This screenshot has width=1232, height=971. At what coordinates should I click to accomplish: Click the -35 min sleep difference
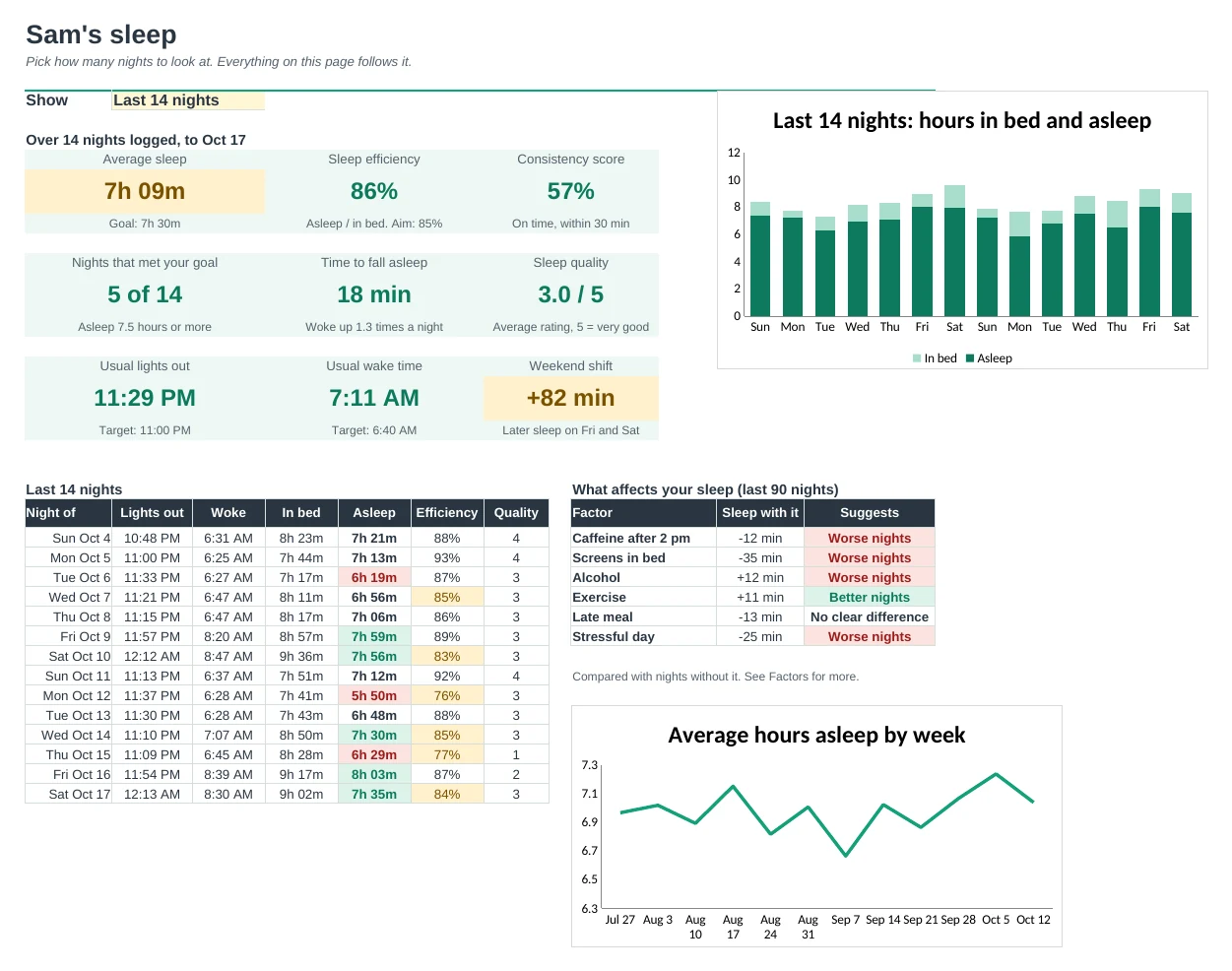(760, 558)
